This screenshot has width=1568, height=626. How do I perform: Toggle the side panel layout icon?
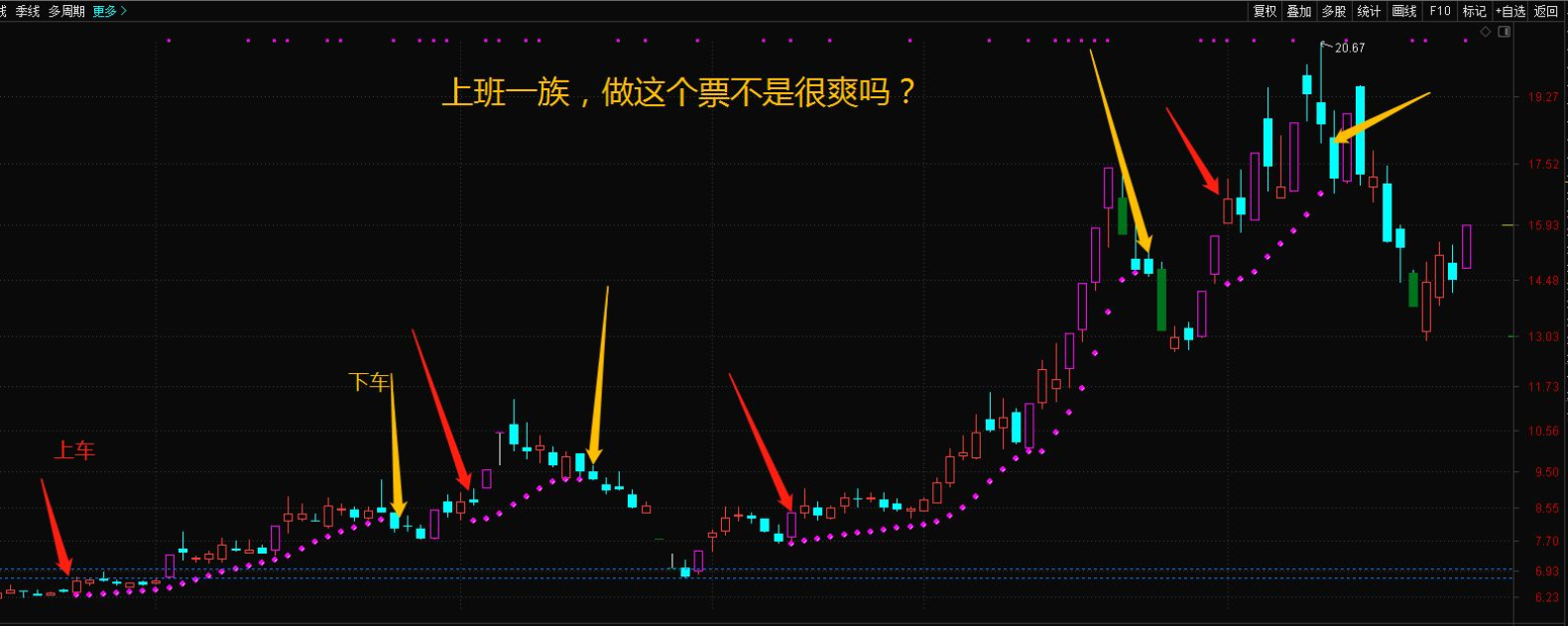1505,32
